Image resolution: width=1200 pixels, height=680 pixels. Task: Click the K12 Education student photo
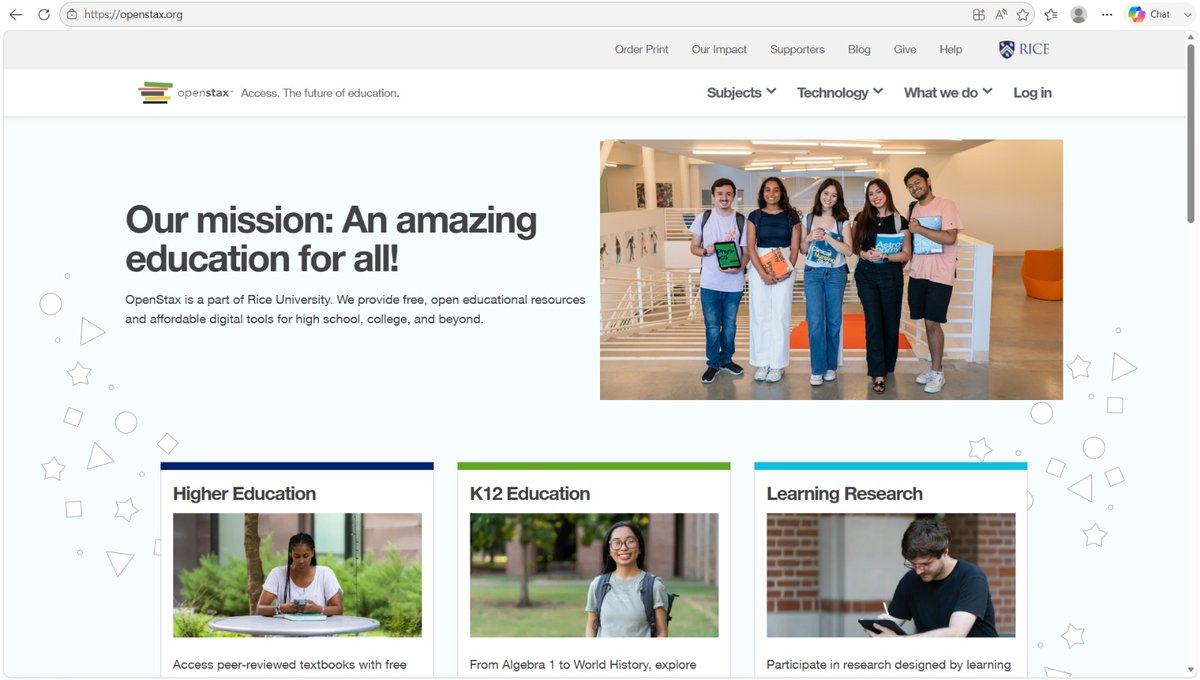pyautogui.click(x=594, y=575)
